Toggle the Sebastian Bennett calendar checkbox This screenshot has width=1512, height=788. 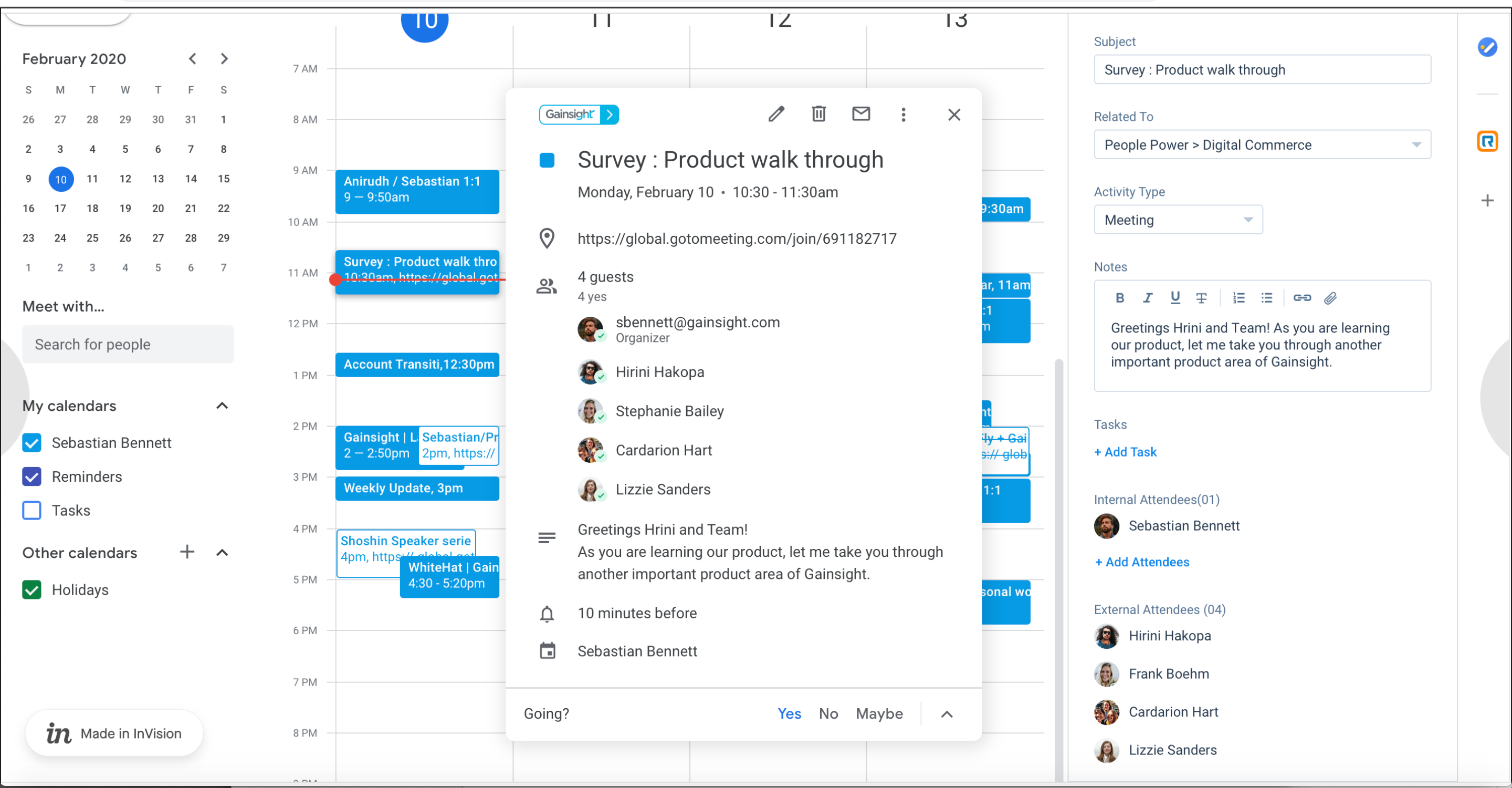pyautogui.click(x=31, y=443)
